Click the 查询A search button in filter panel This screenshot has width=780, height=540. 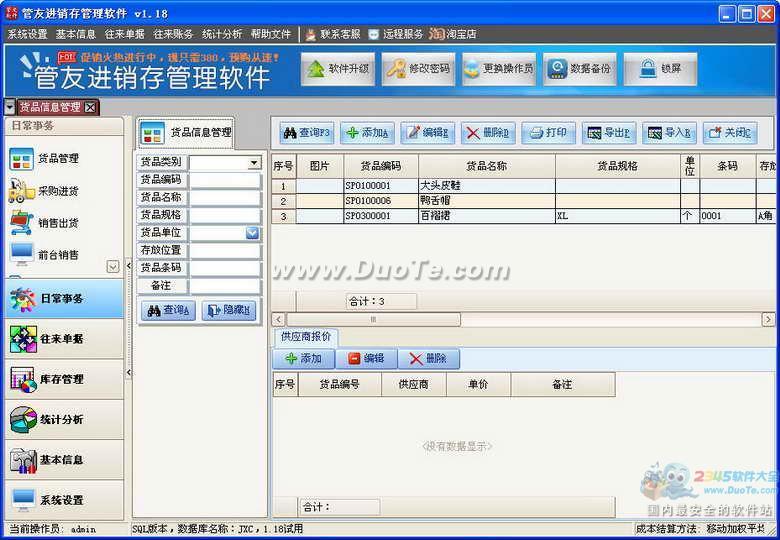(169, 310)
